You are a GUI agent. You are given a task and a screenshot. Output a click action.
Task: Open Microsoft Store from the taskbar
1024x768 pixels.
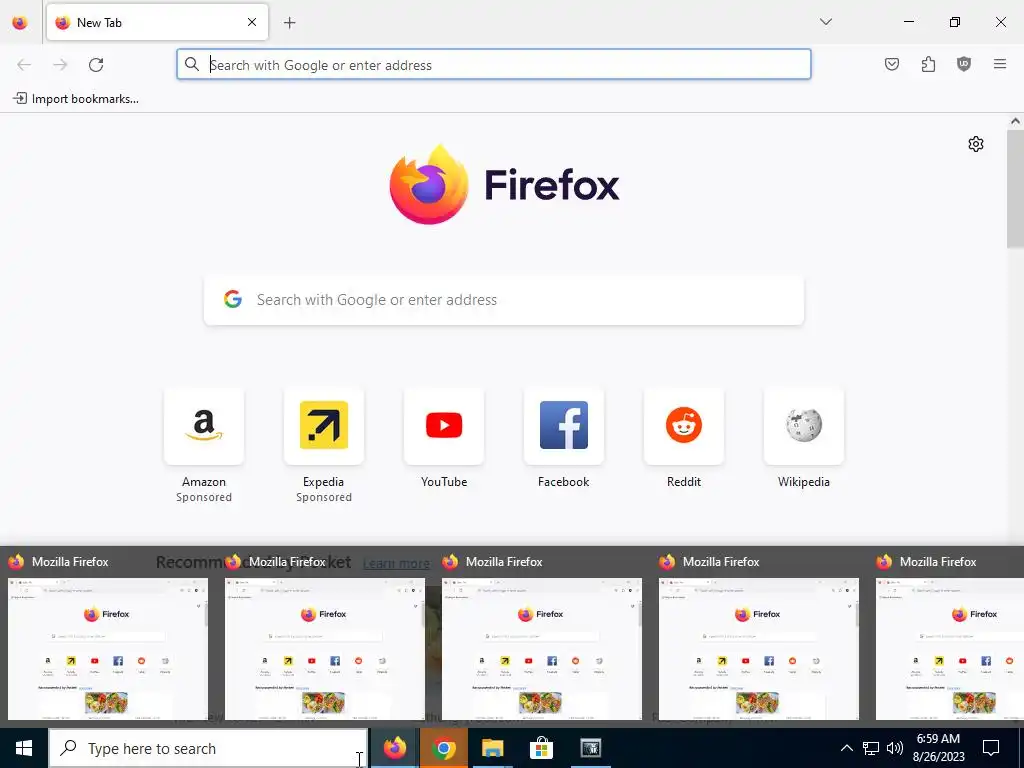(x=541, y=748)
